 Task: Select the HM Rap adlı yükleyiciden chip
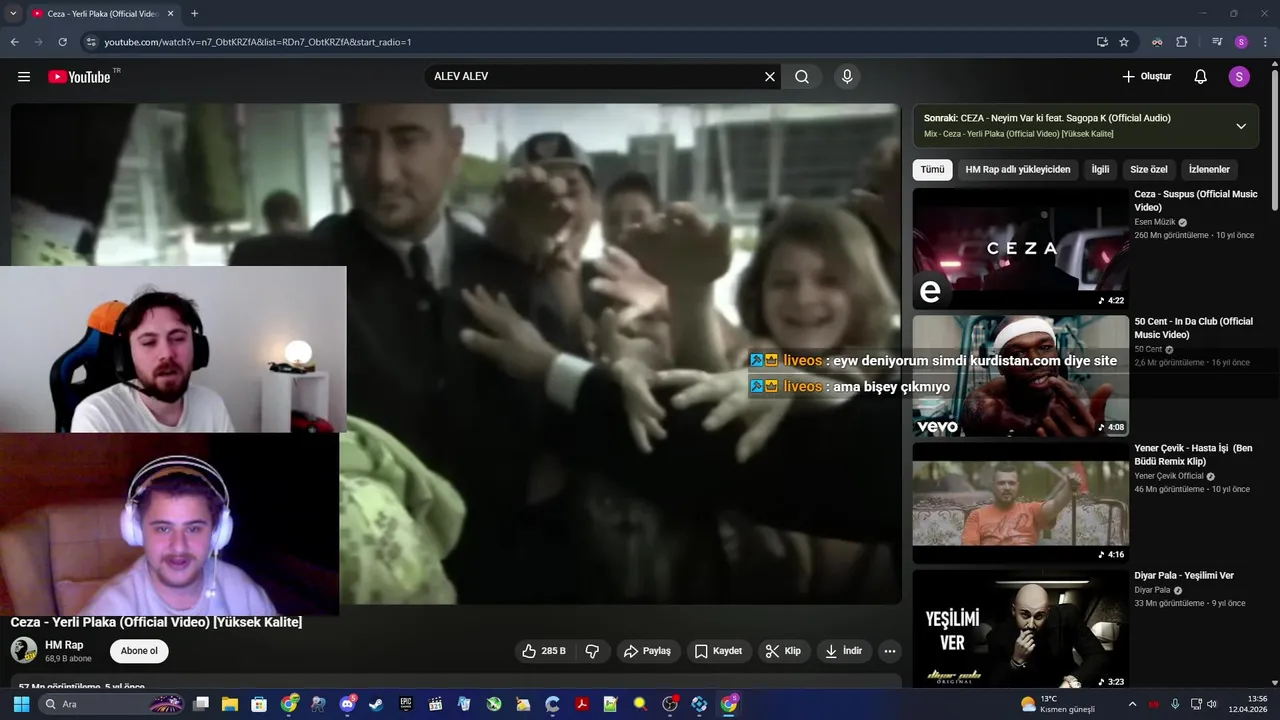(x=1018, y=170)
